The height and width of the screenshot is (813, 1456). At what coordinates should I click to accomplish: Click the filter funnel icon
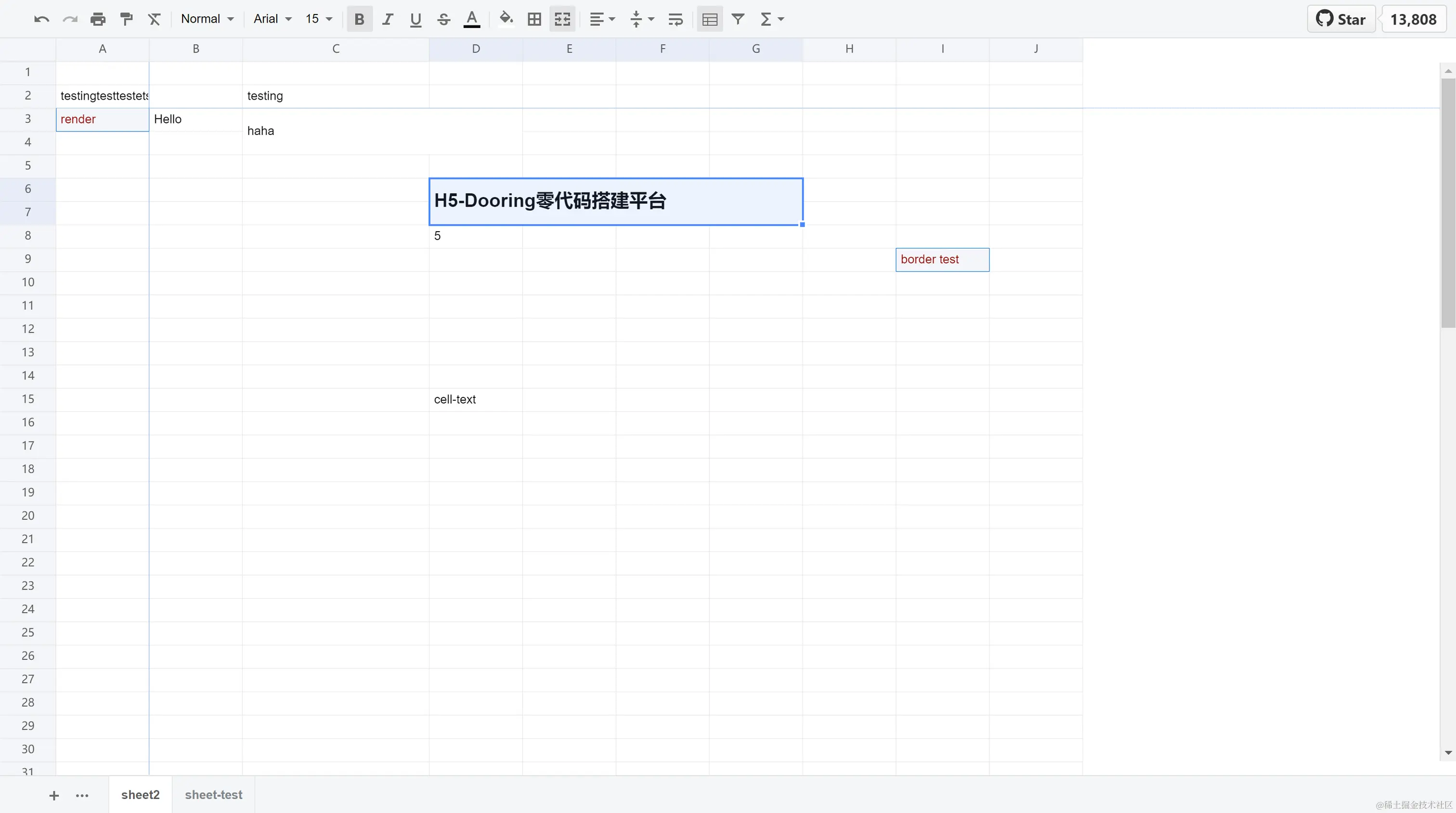click(x=738, y=19)
